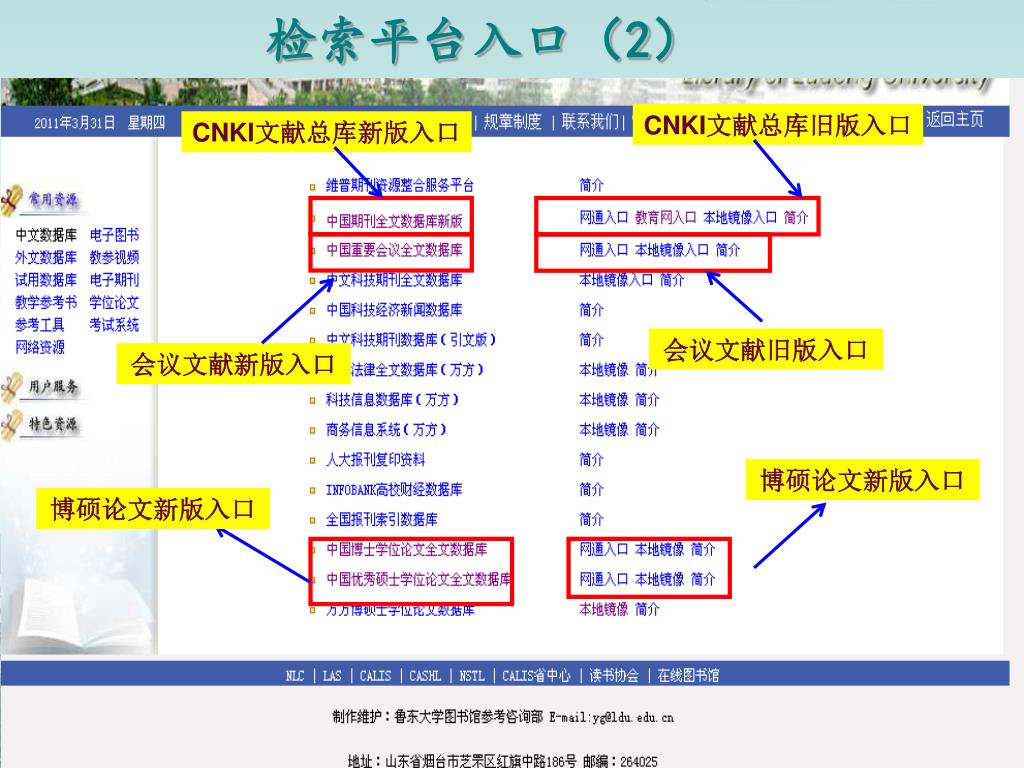Open 人大报刊复印资料 link
The height and width of the screenshot is (768, 1024).
(x=376, y=460)
